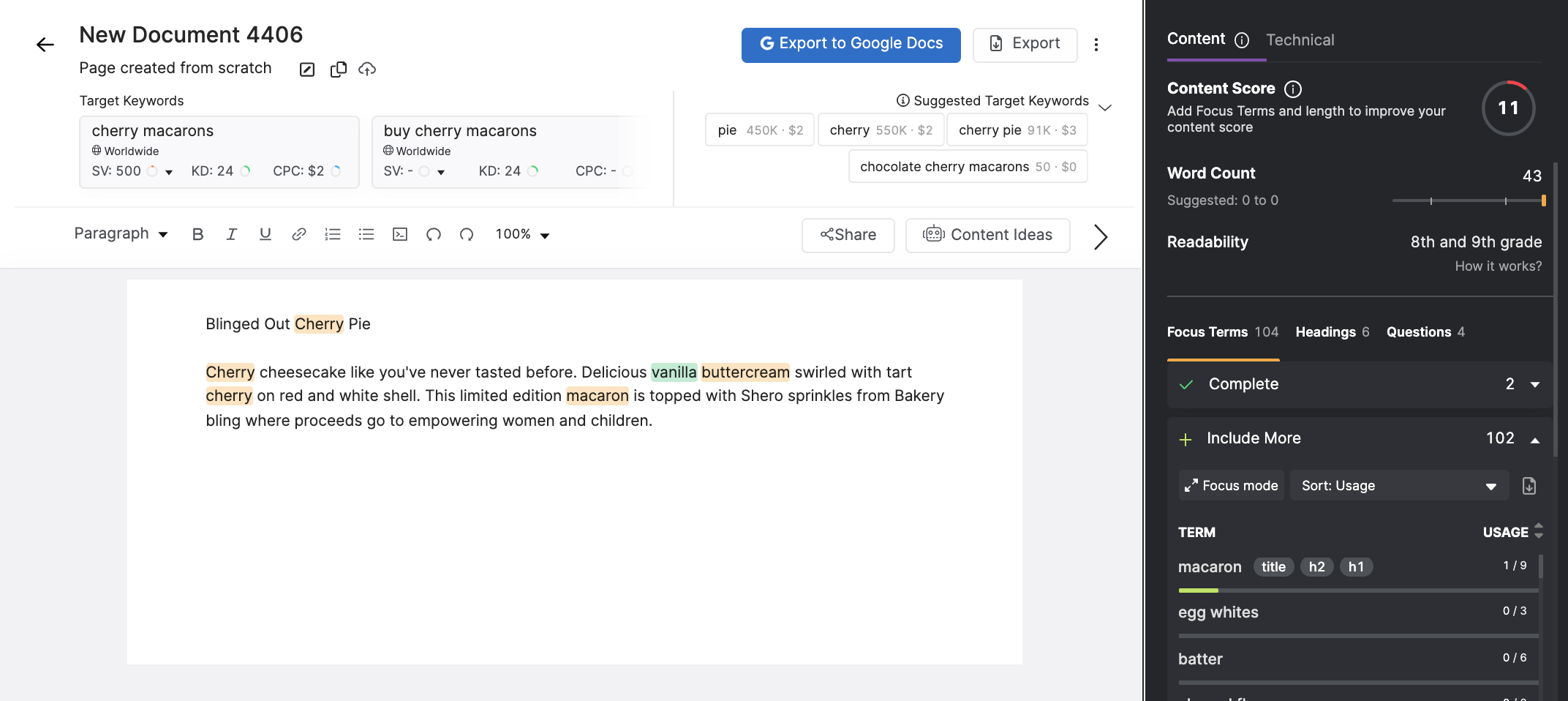Apply underline formatting
Viewport: 1568px width, 701px height.
[265, 234]
